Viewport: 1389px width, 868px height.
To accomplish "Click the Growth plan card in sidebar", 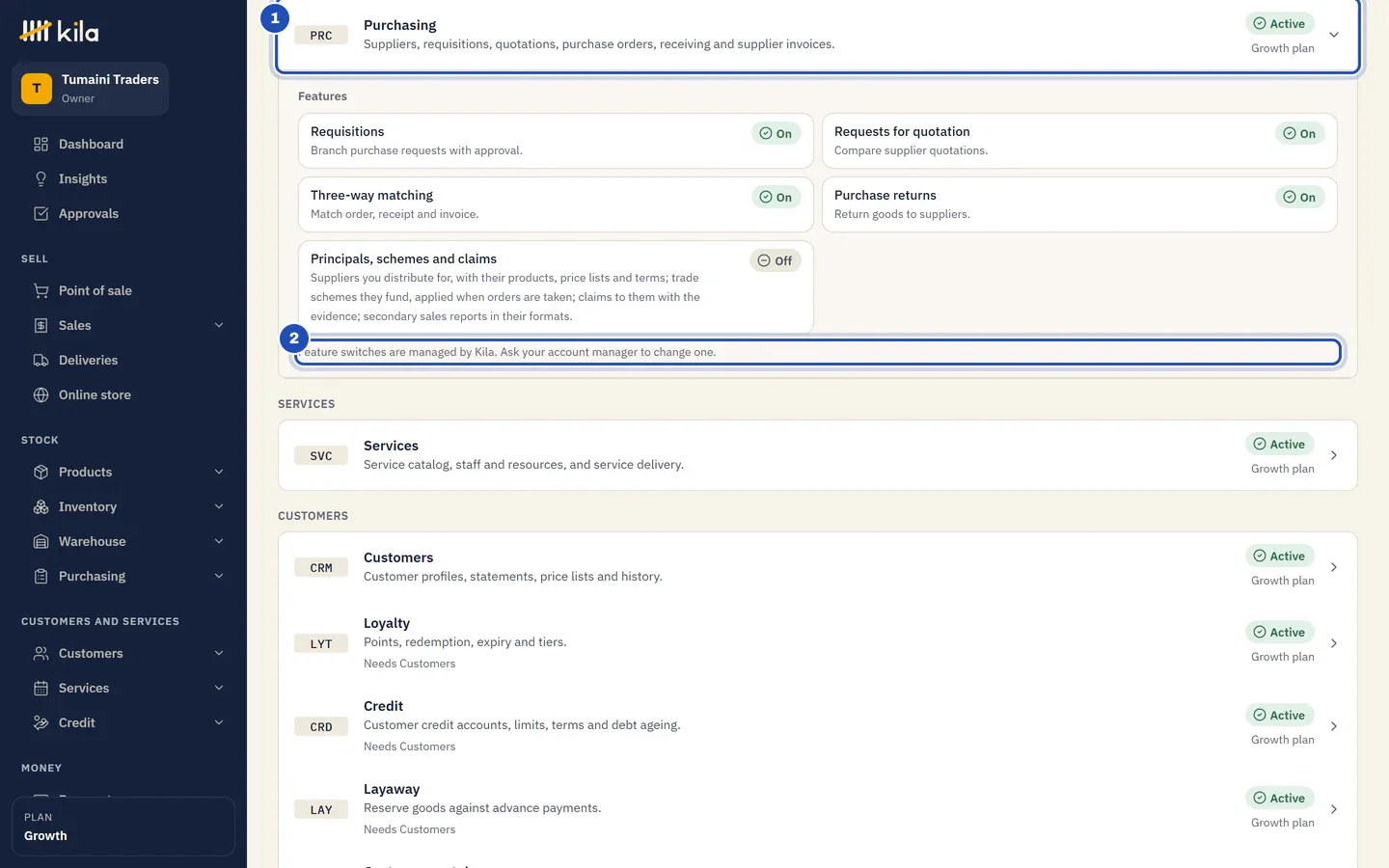I will [x=123, y=827].
